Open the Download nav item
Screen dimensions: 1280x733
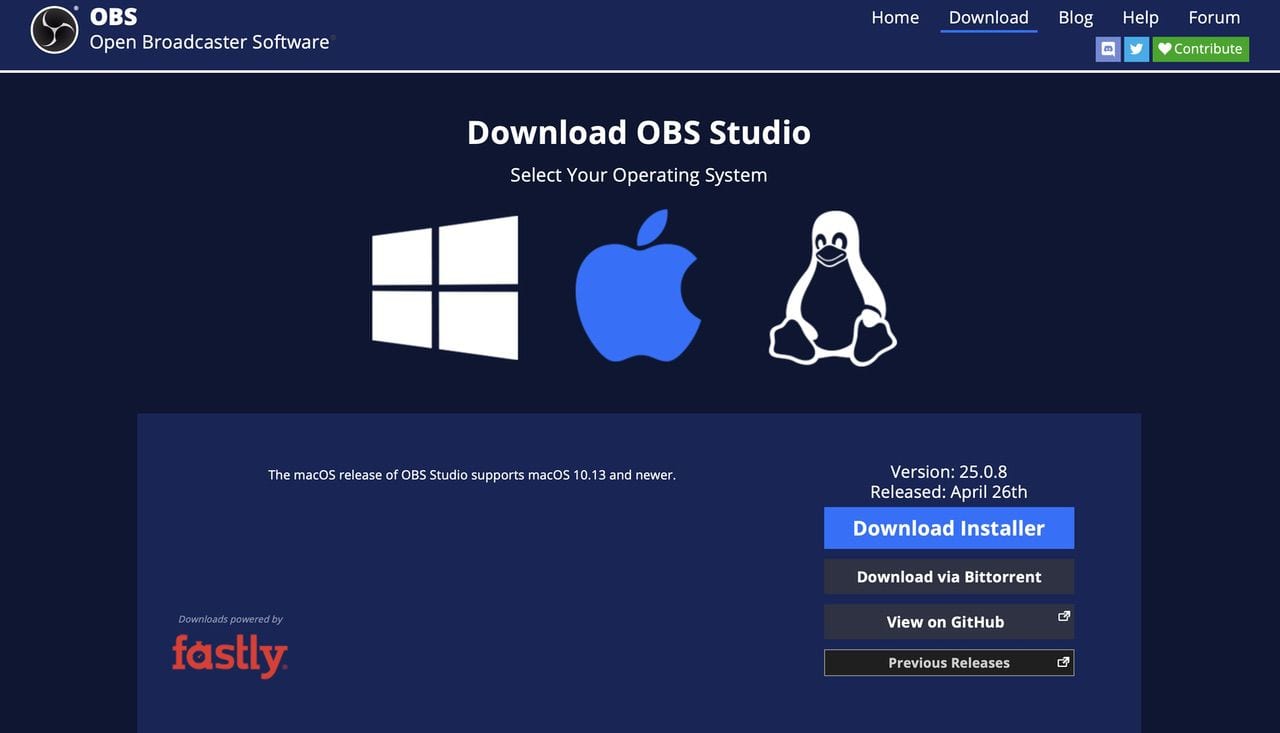(988, 18)
